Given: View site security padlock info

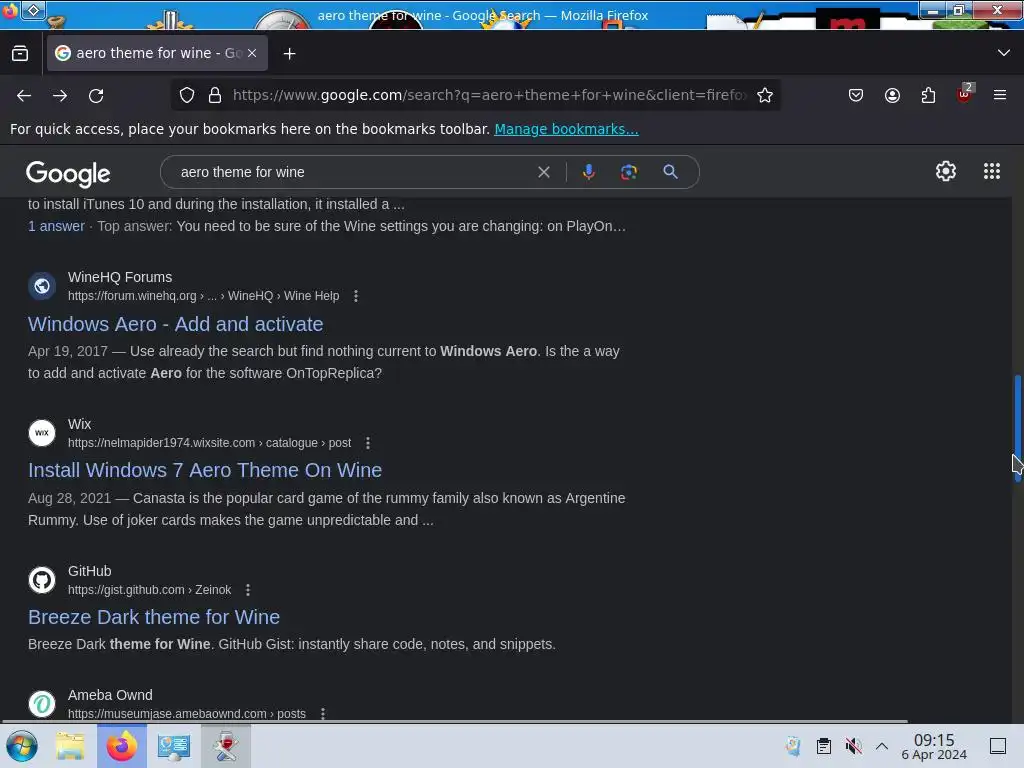Looking at the screenshot, I should click(x=215, y=95).
